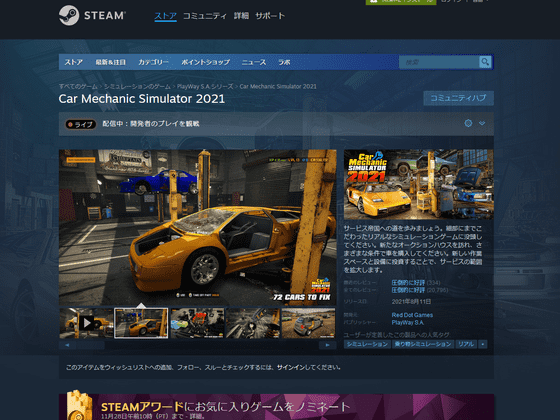560x420 pixels.
Task: Open the 詳細 top navigation item
Action: (x=241, y=16)
